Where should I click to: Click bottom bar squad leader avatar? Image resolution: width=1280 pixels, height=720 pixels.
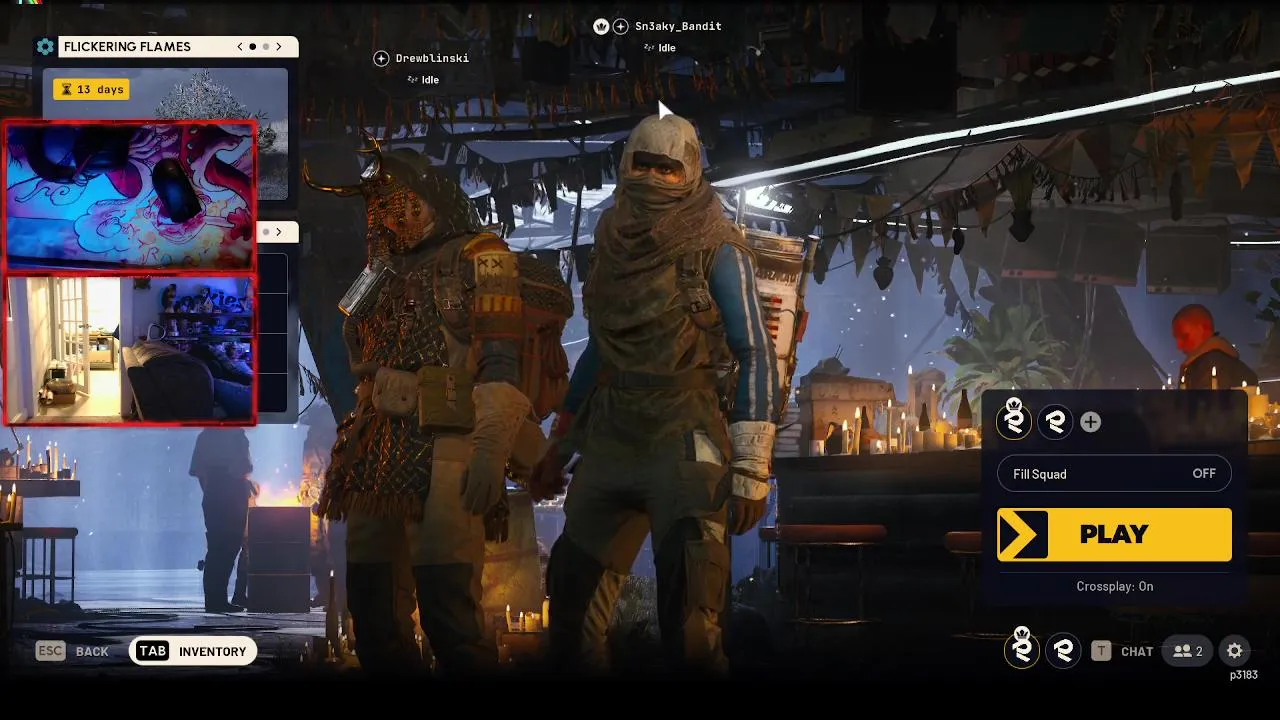point(1022,650)
